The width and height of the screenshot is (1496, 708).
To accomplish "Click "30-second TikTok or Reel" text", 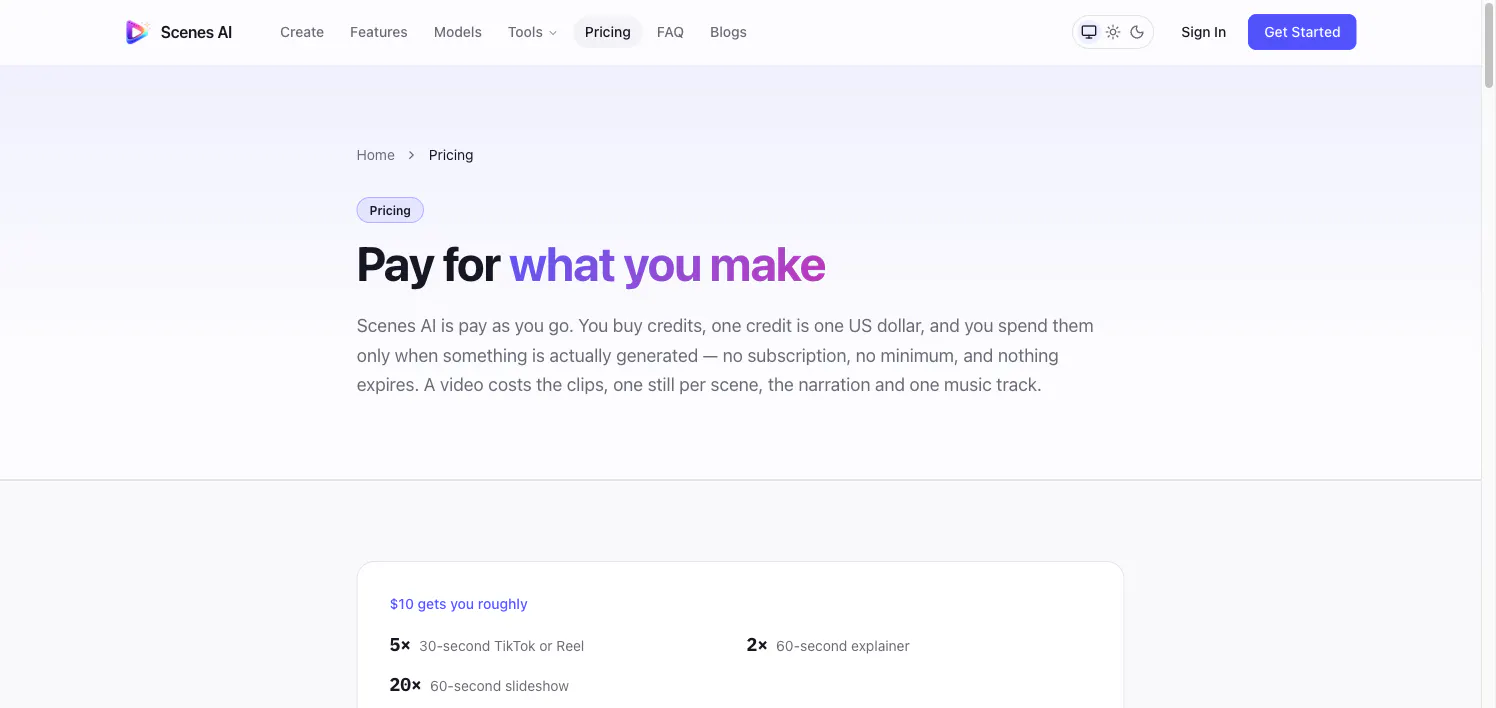I will (501, 646).
